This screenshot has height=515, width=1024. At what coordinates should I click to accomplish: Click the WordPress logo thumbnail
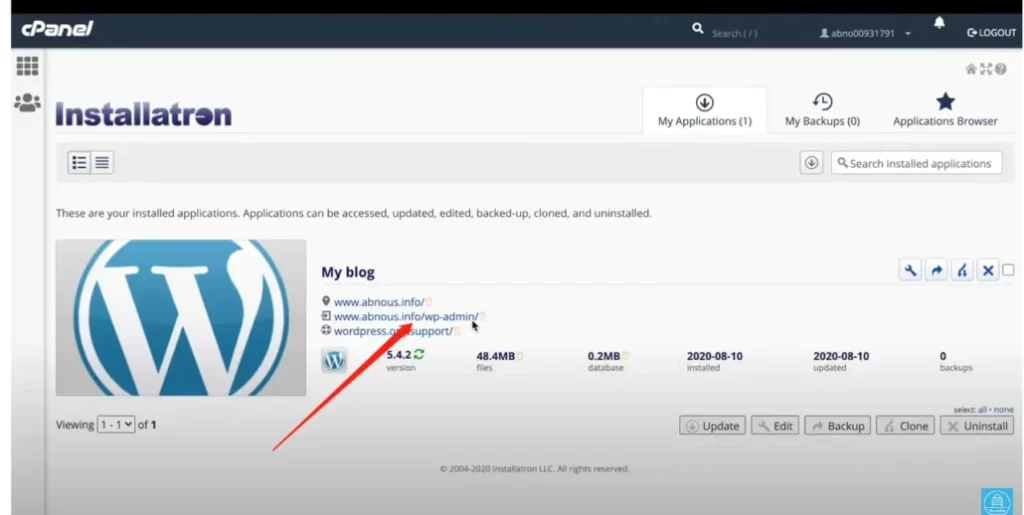(x=181, y=317)
